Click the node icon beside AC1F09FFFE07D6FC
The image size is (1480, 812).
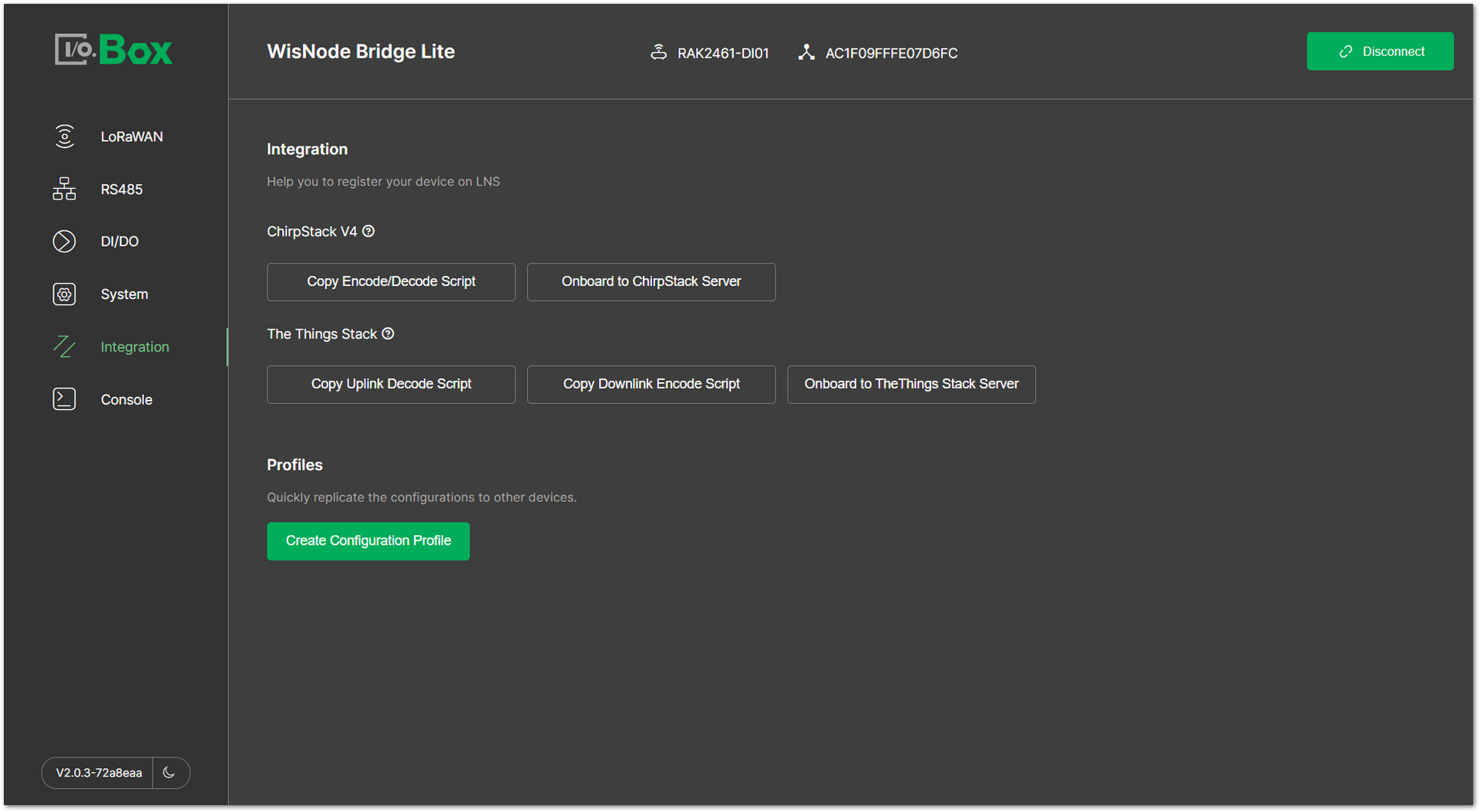(x=806, y=52)
